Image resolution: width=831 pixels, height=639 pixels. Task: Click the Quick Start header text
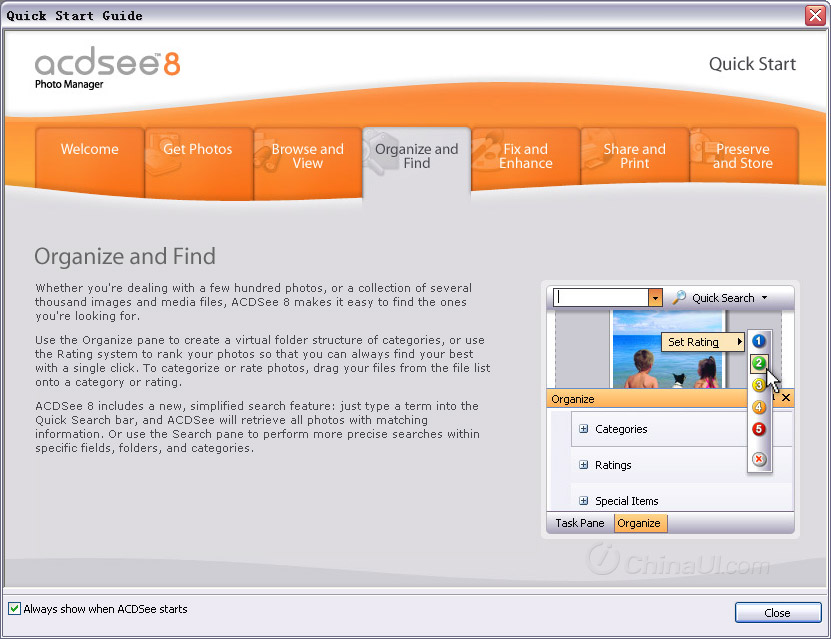[x=753, y=64]
